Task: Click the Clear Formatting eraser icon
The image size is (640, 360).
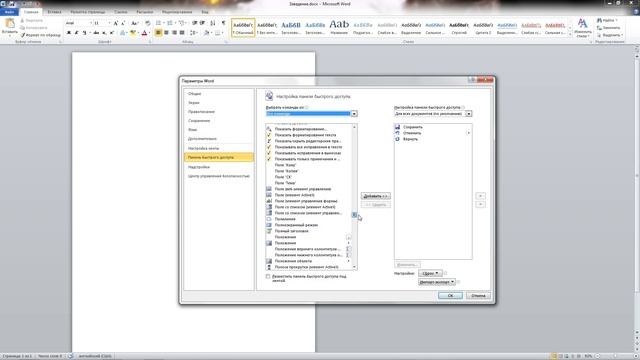Action: tap(147, 23)
